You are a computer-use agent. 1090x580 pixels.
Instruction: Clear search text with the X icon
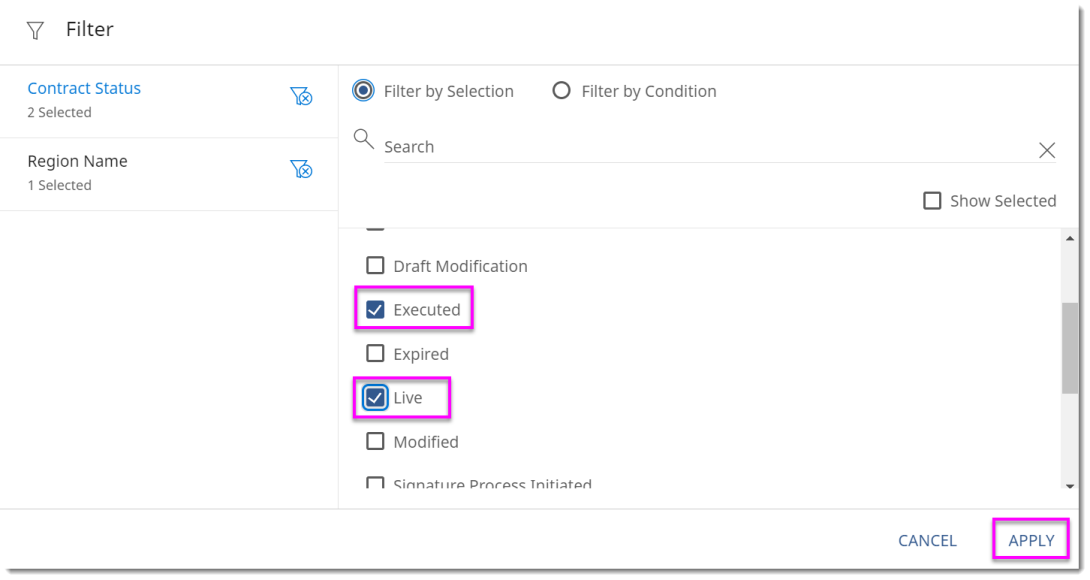click(x=1046, y=150)
